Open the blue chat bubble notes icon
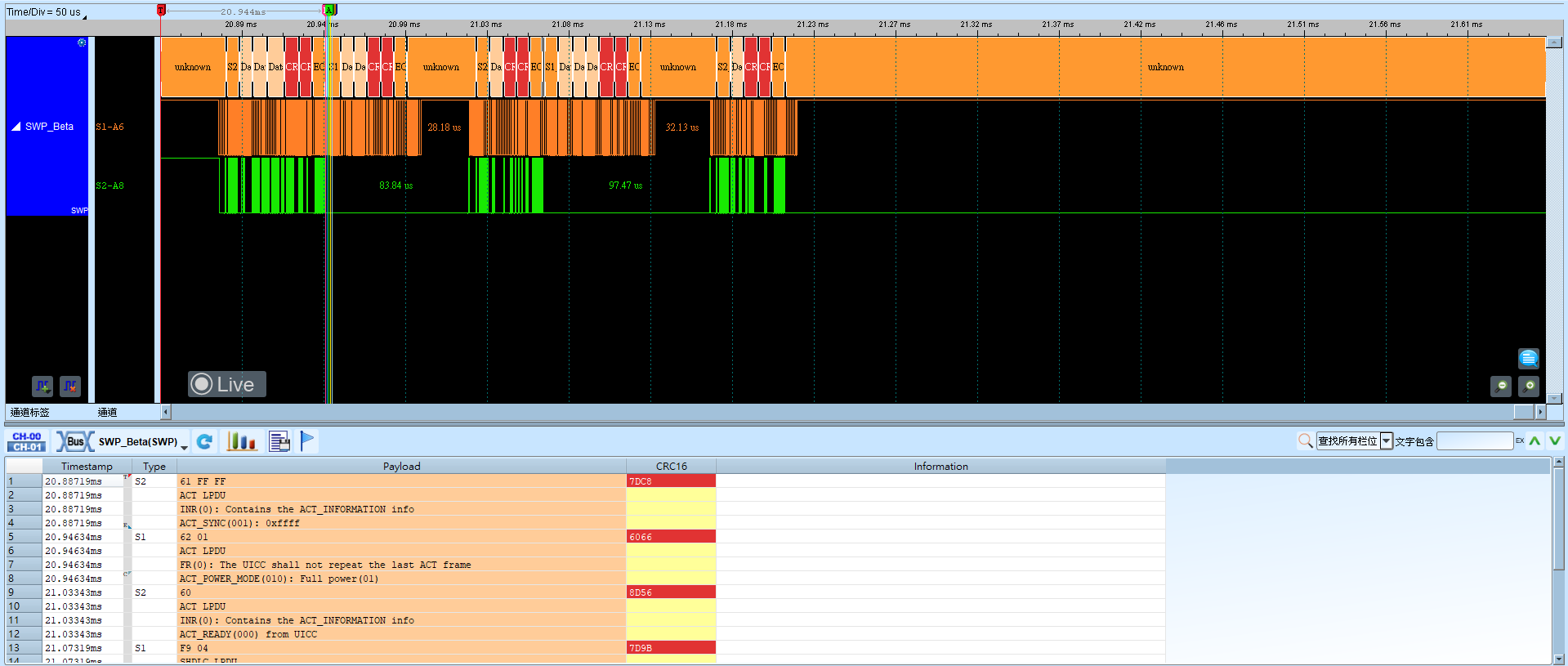The height and width of the screenshot is (666, 1568). pyautogui.click(x=1528, y=358)
